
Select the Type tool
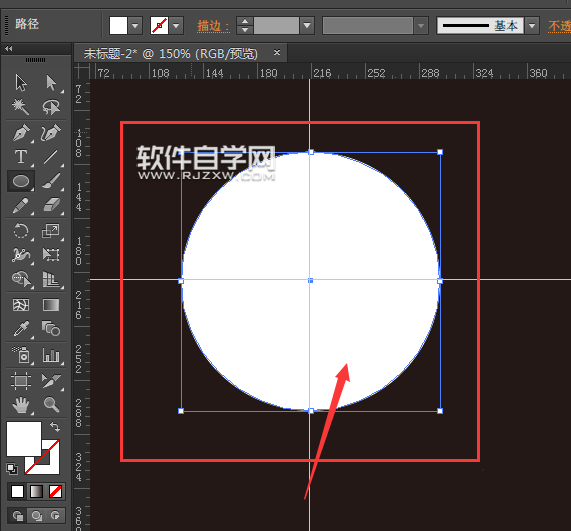pyautogui.click(x=21, y=157)
